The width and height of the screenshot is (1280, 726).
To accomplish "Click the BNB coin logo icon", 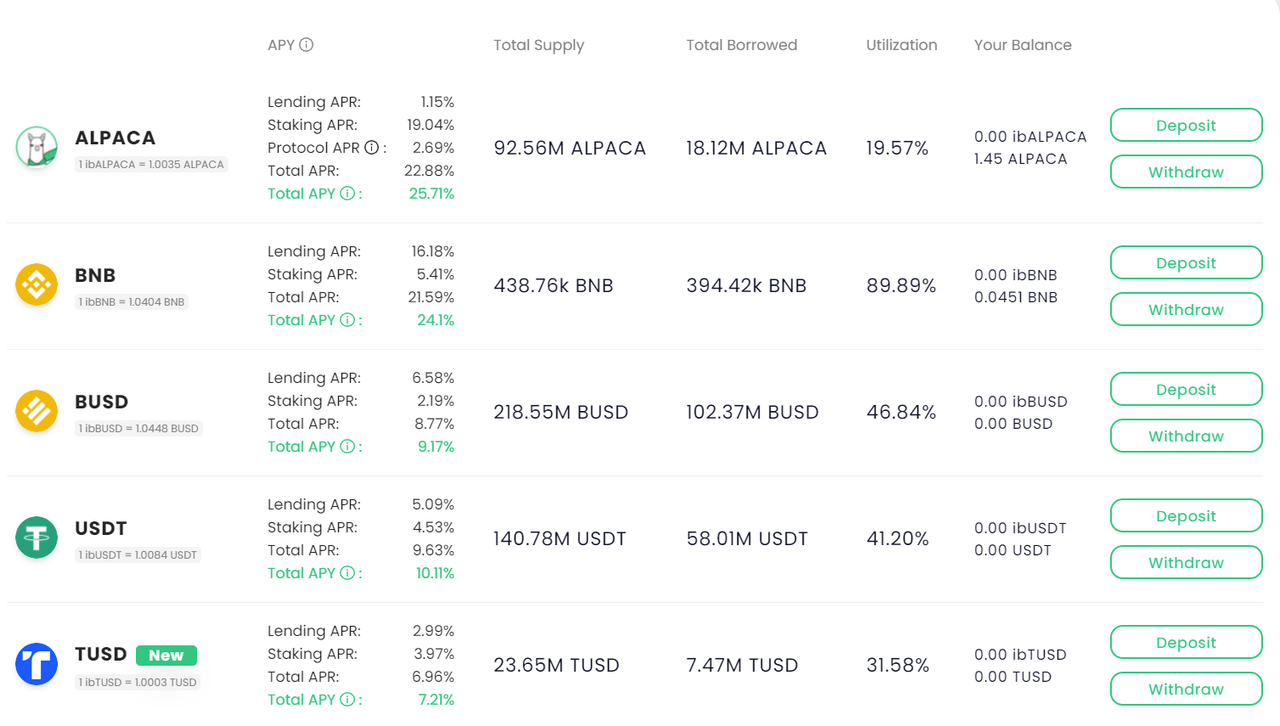I will coord(37,285).
